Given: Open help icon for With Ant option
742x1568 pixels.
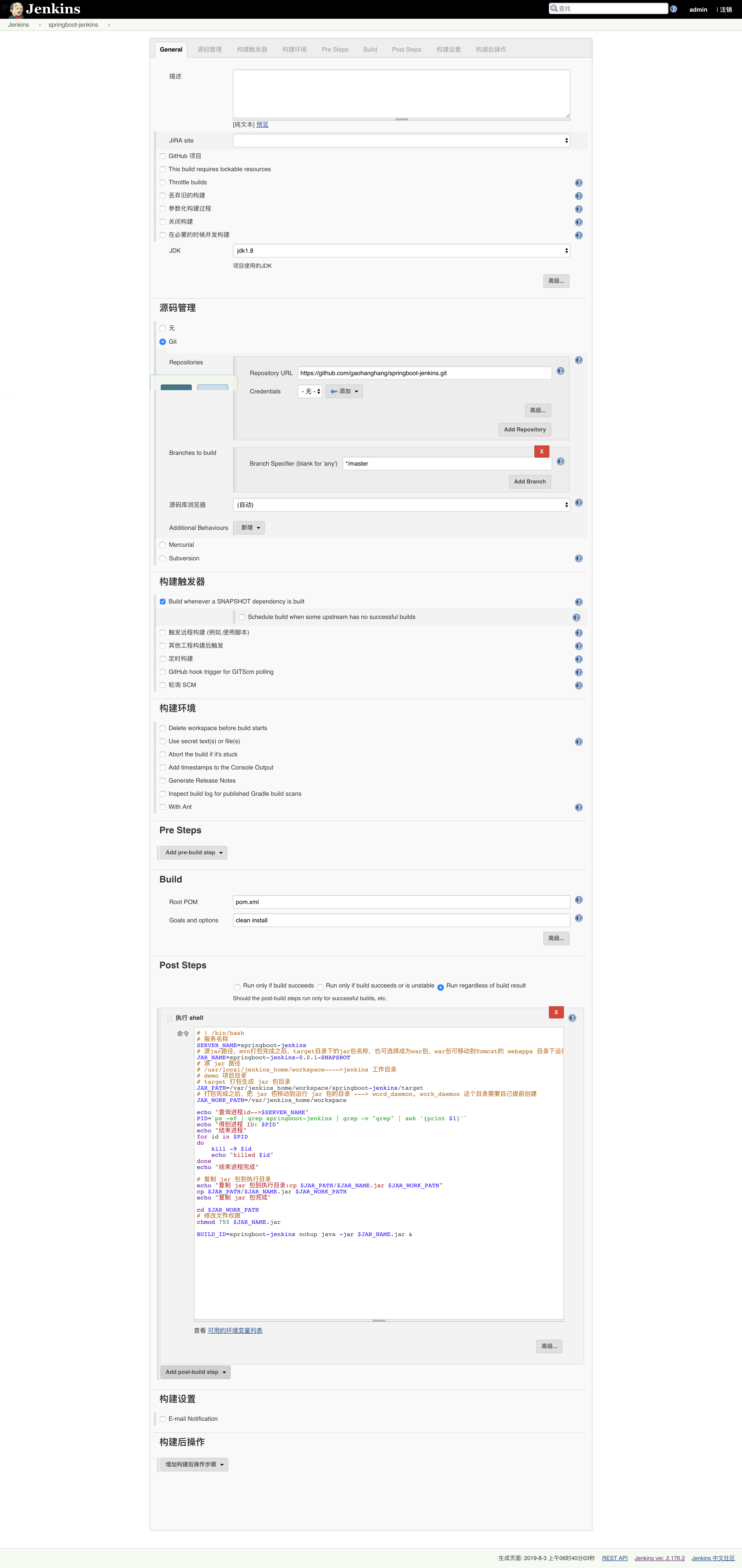Looking at the screenshot, I should pos(578,807).
